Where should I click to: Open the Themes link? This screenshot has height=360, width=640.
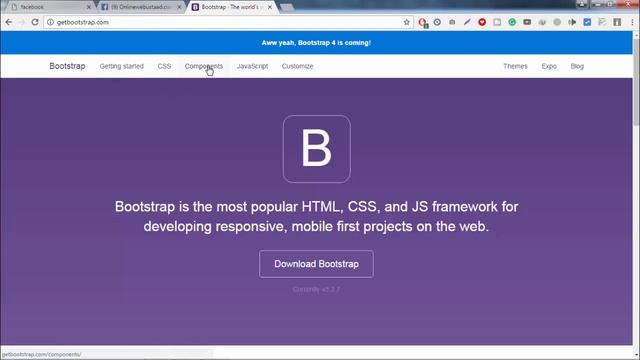(x=516, y=66)
